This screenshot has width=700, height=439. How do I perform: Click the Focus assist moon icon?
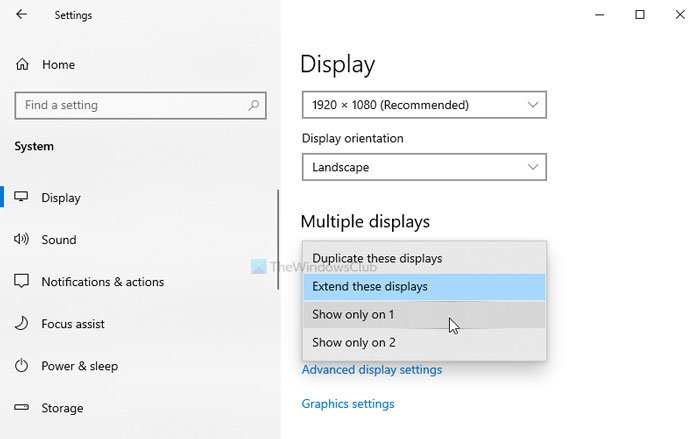(x=22, y=324)
